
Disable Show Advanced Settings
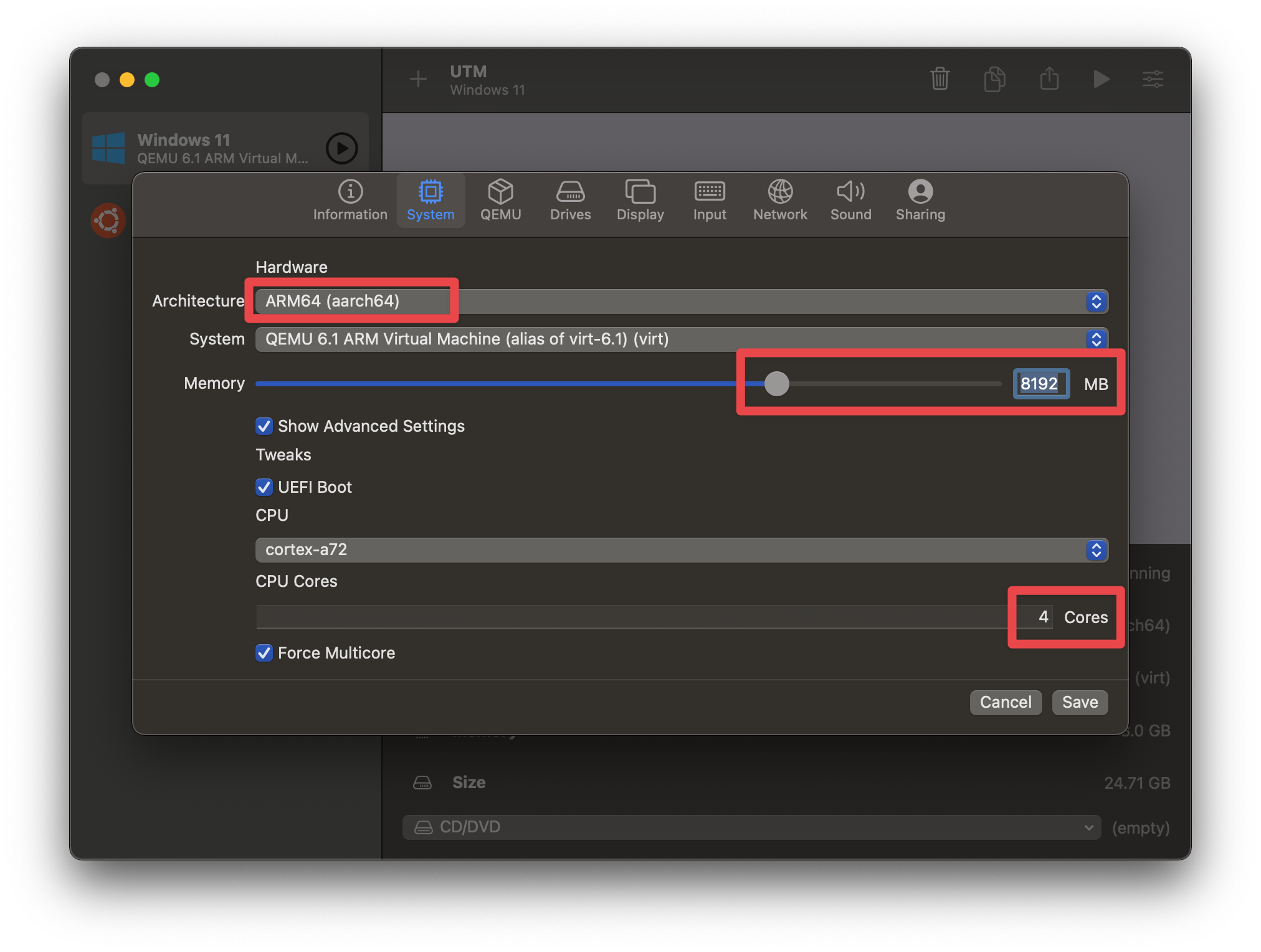(x=264, y=426)
